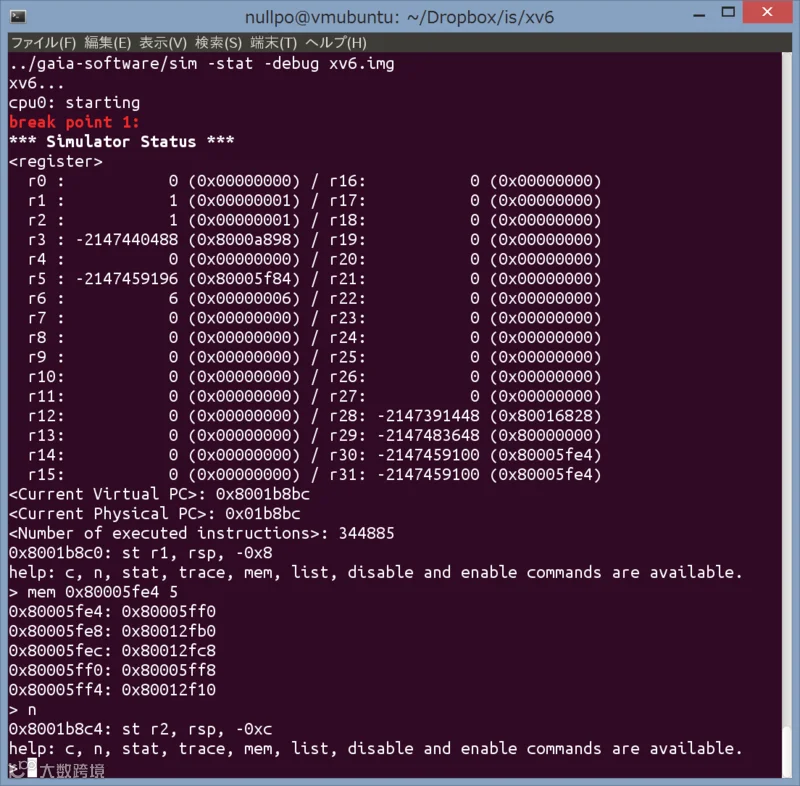The width and height of the screenshot is (800, 786).
Task: Click the terminal cursor at the prompt
Action: pos(32,768)
